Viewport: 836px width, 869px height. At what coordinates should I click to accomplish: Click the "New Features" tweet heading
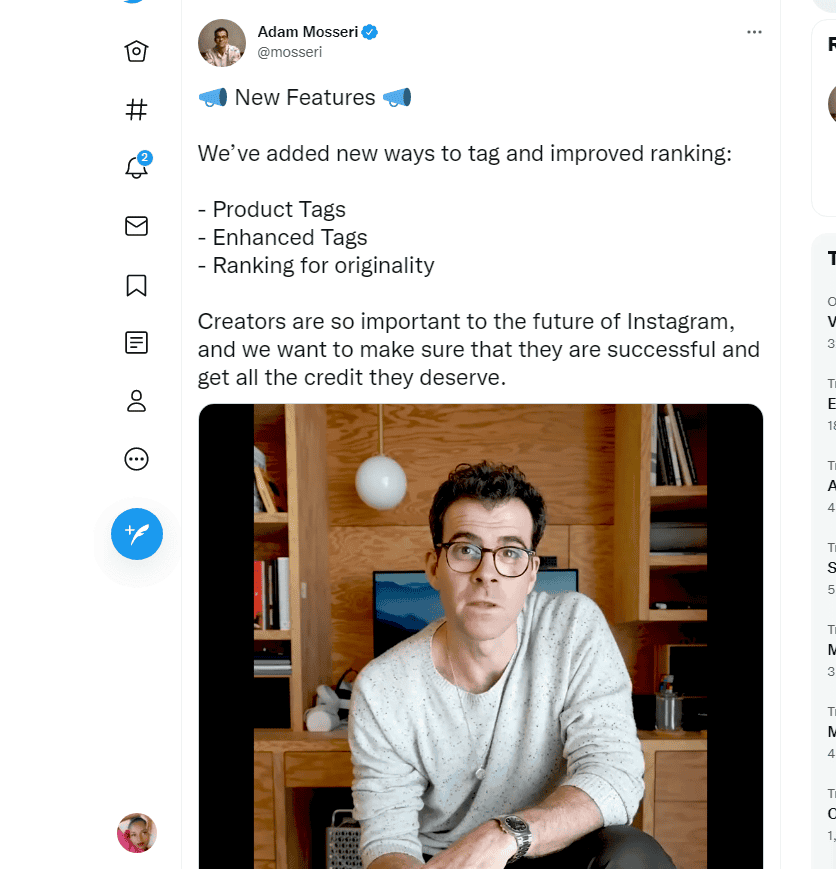[x=305, y=97]
